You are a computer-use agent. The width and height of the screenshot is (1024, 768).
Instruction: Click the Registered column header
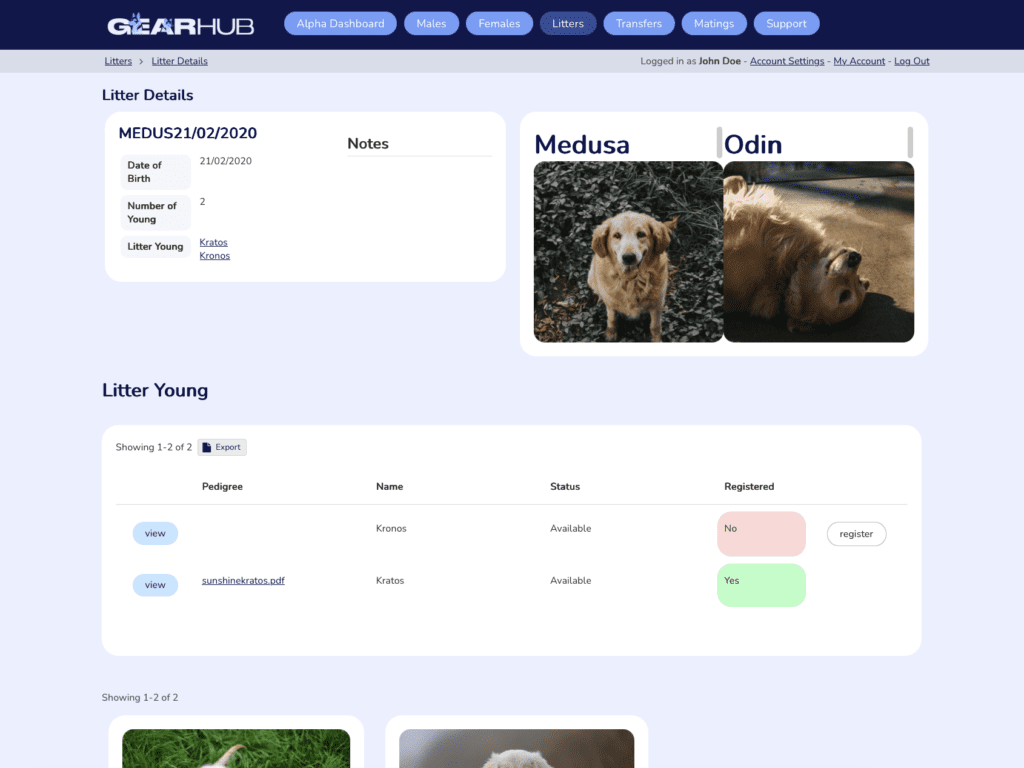(x=749, y=487)
